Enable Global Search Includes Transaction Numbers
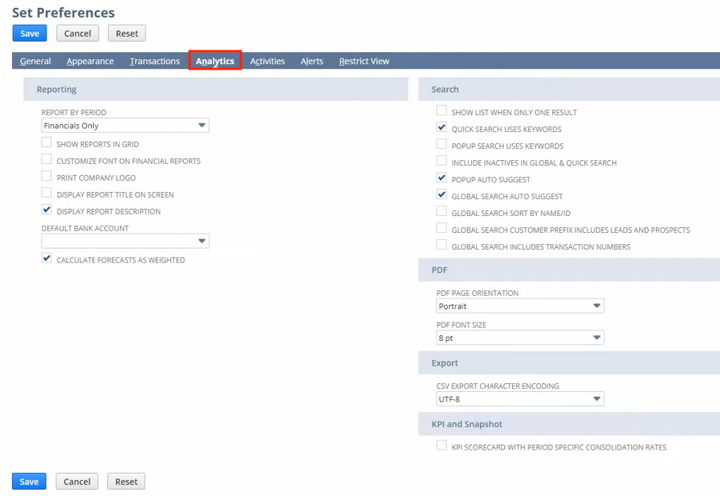This screenshot has width=720, height=496. coord(441,245)
